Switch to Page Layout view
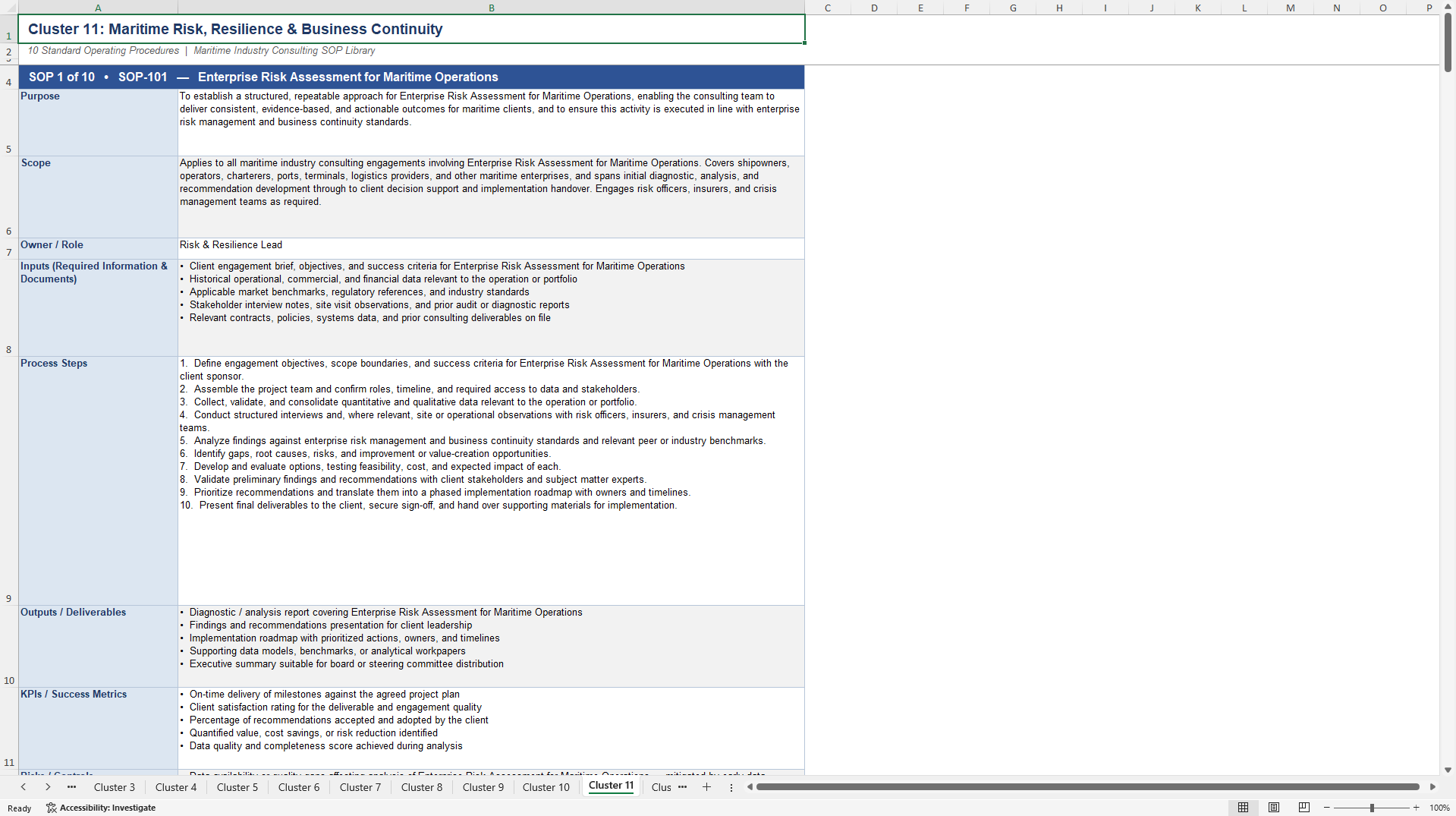This screenshot has width=1456, height=816. click(x=1274, y=808)
